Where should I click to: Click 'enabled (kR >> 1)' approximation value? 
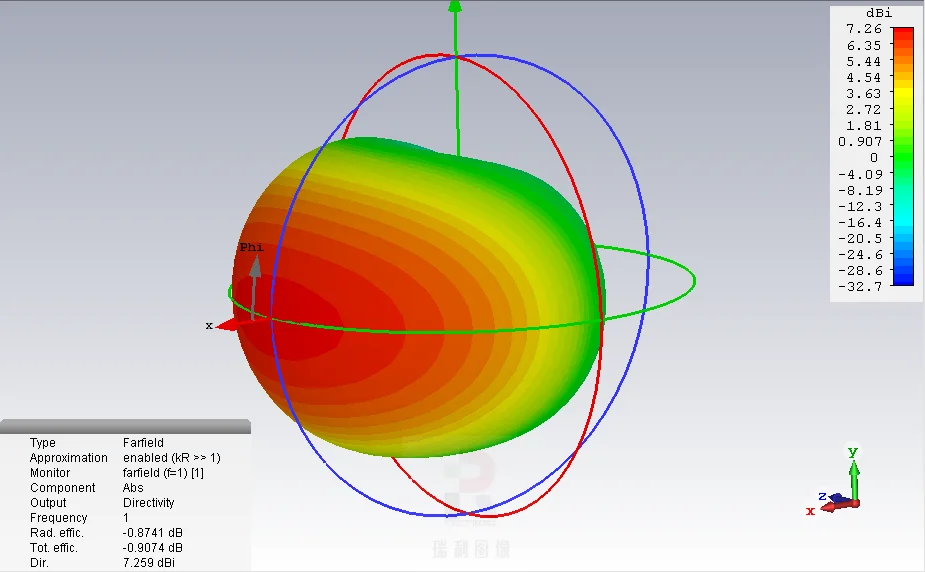pyautogui.click(x=172, y=458)
